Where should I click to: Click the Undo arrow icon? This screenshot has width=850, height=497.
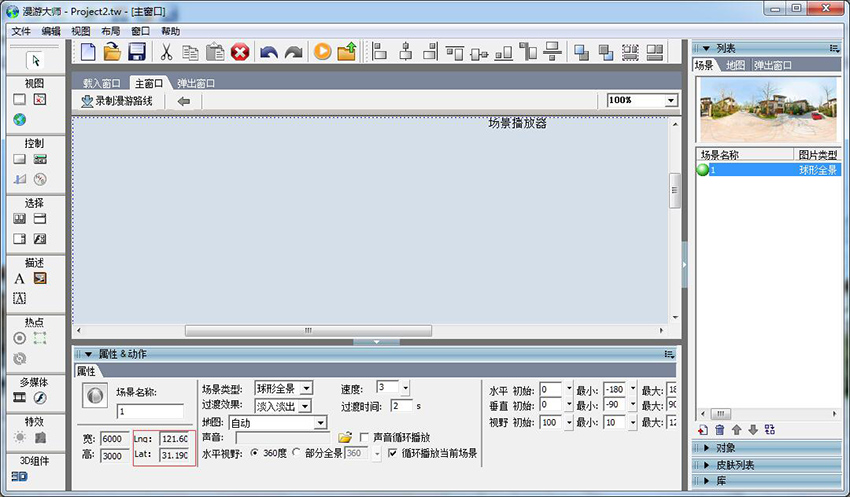268,52
